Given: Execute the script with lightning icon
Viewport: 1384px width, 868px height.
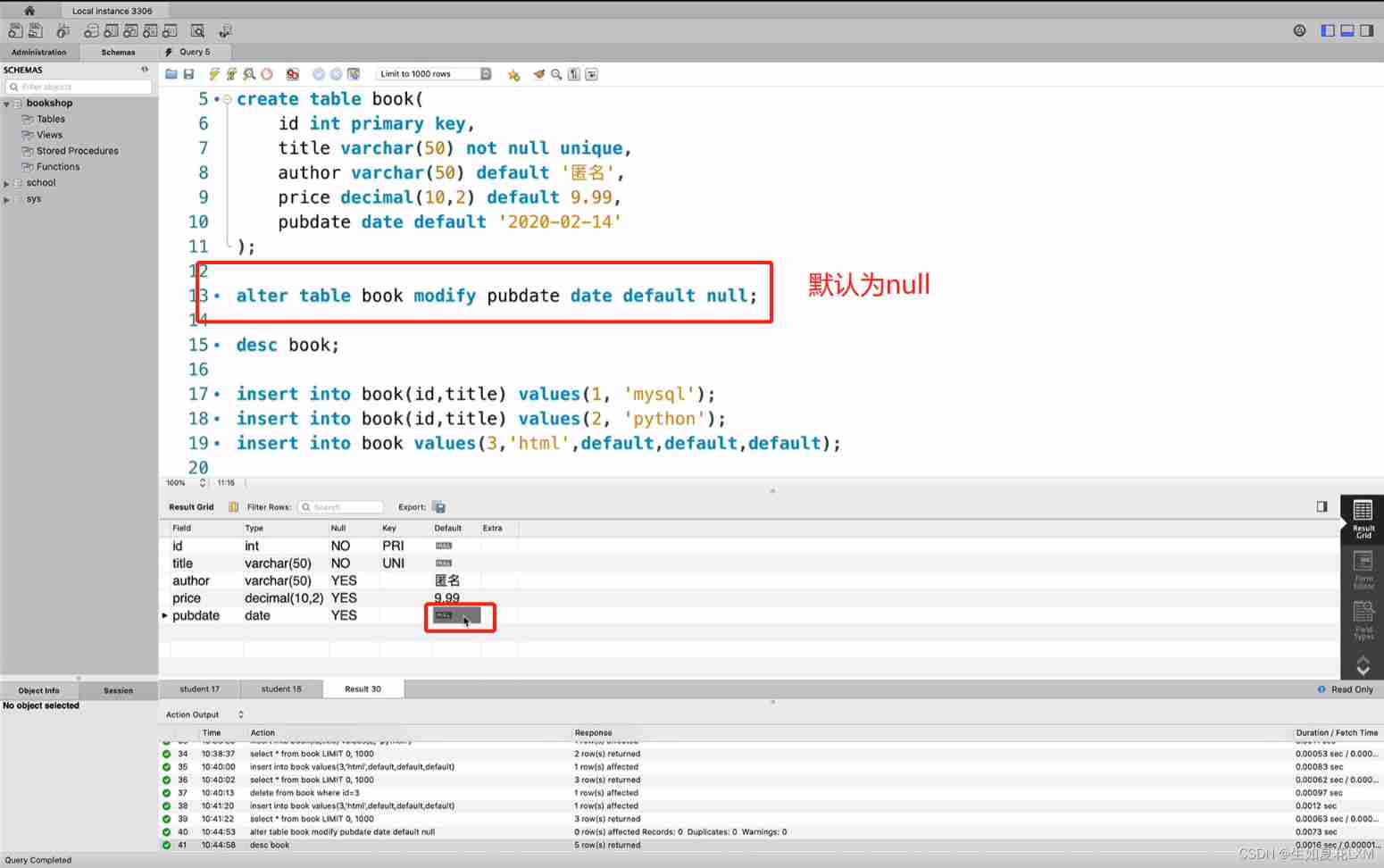Looking at the screenshot, I should point(214,74).
